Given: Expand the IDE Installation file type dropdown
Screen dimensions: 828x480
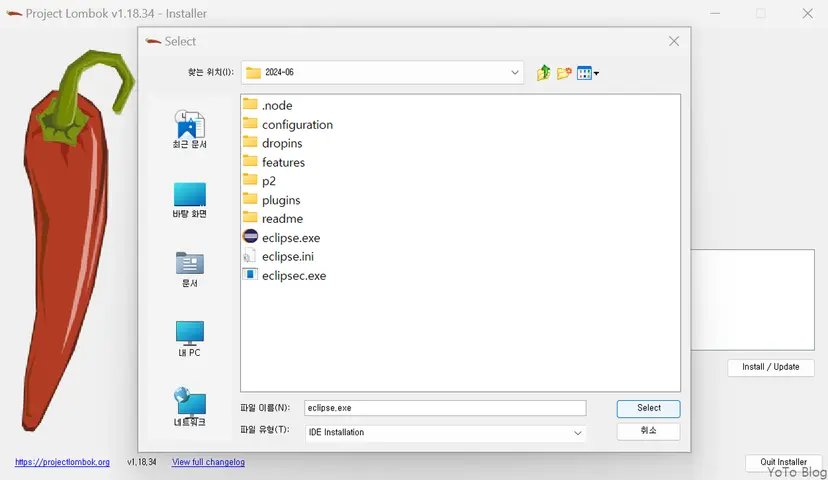Looking at the screenshot, I should click(x=578, y=432).
